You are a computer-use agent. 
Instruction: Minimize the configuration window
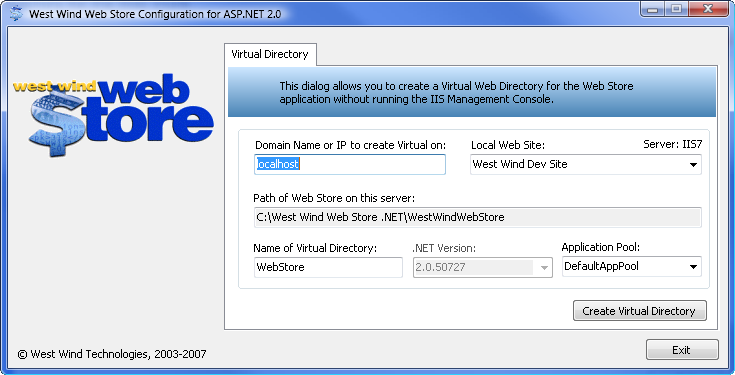pyautogui.click(x=654, y=9)
